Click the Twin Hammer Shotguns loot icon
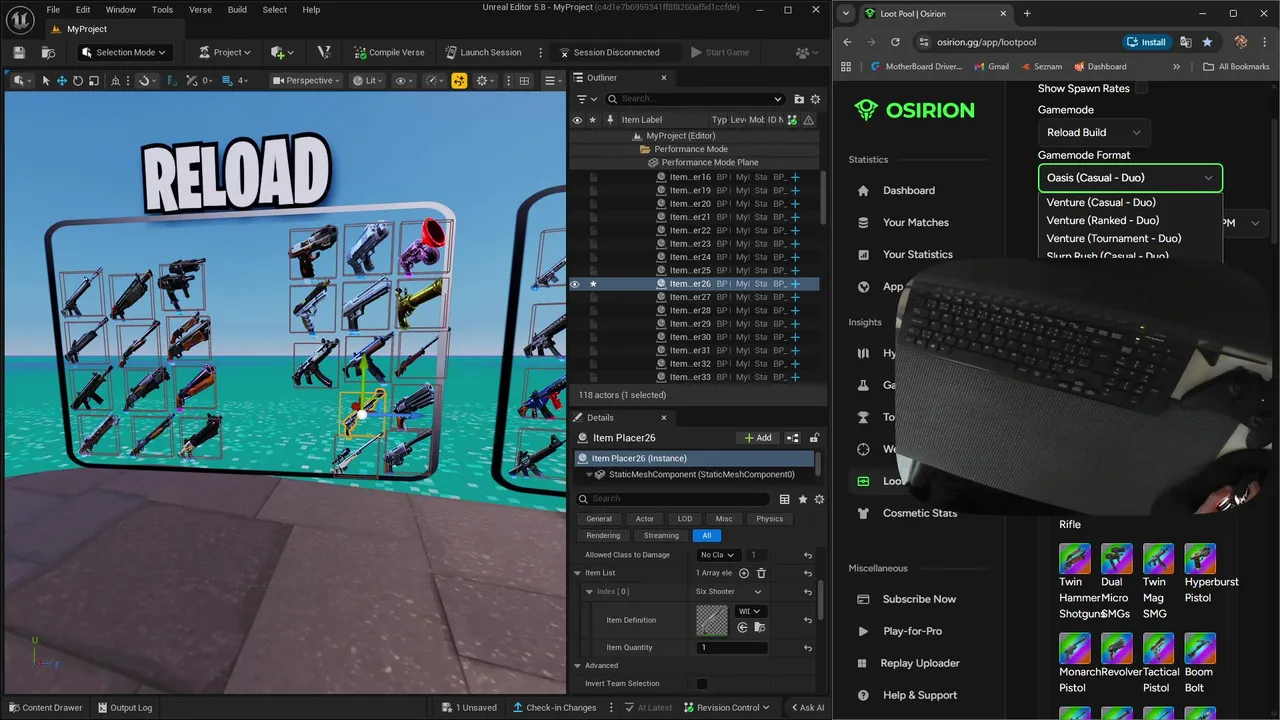1280x720 pixels. coord(1075,558)
